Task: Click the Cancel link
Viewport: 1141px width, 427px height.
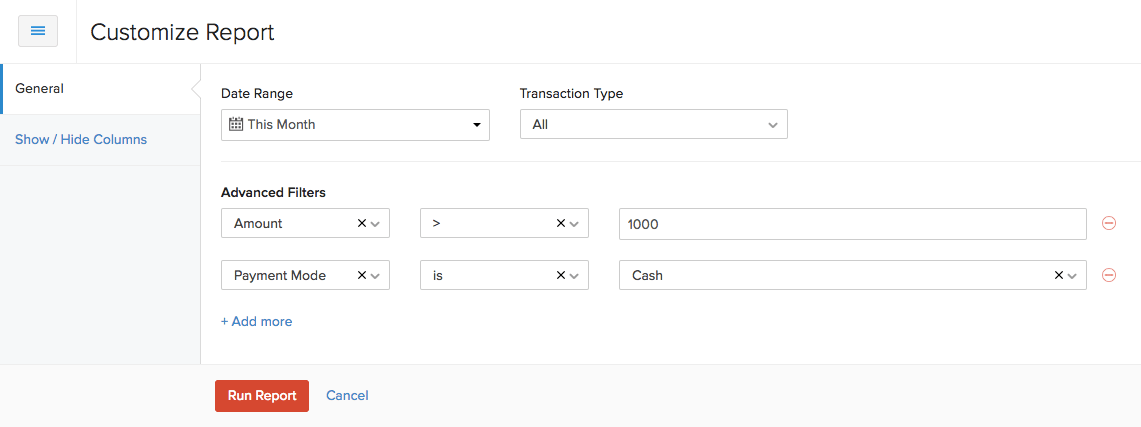Action: click(x=347, y=396)
